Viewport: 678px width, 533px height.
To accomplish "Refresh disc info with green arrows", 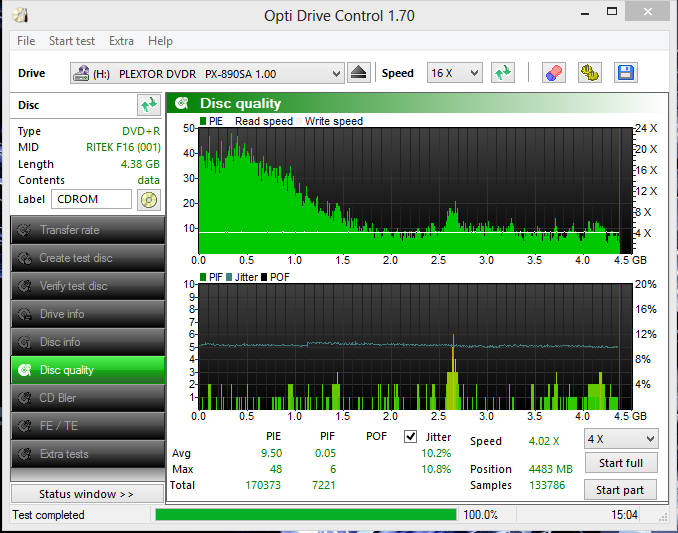I will click(x=149, y=105).
